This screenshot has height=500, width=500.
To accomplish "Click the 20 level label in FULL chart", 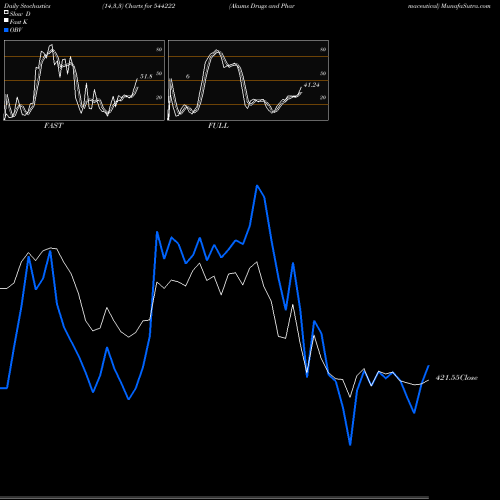I will pyautogui.click(x=323, y=98).
